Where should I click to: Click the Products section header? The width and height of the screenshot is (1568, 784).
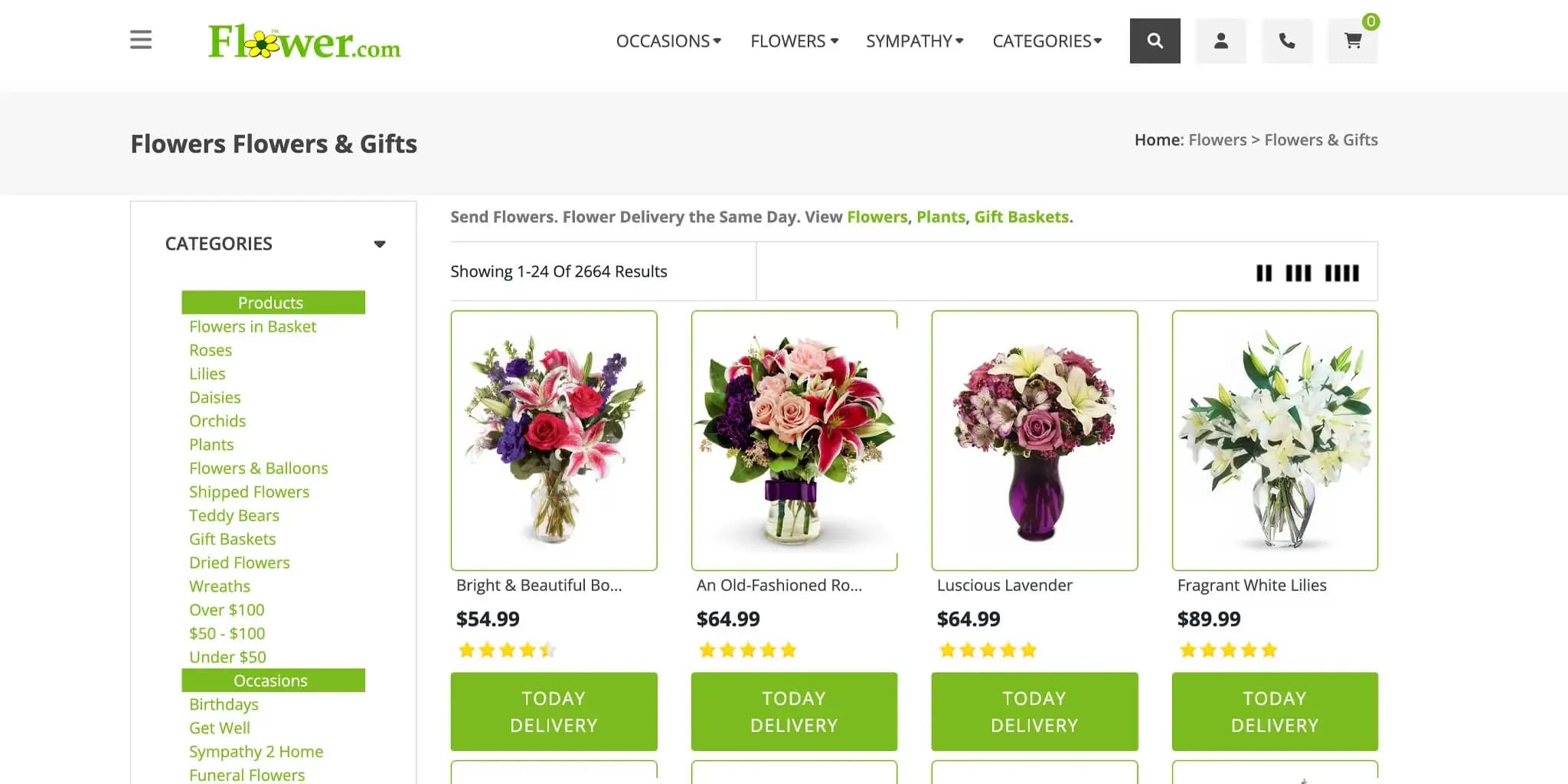pyautogui.click(x=272, y=302)
